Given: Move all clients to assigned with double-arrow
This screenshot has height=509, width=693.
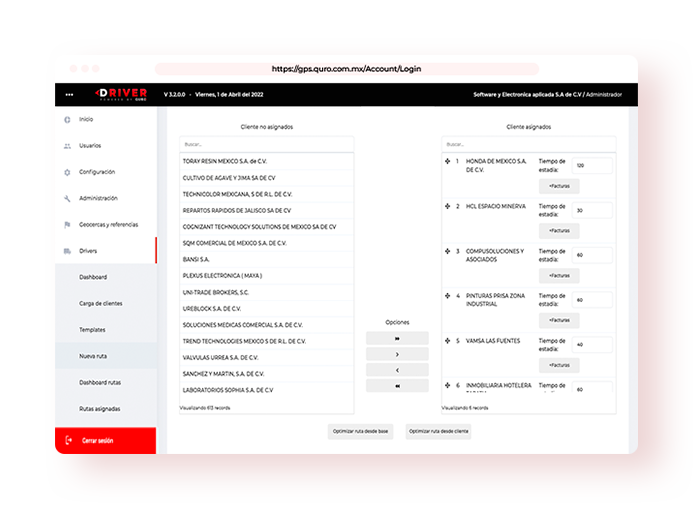Looking at the screenshot, I should [397, 338].
